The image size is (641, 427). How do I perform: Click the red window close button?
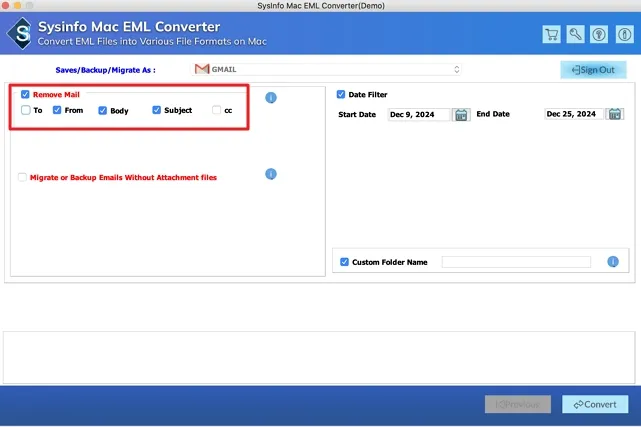tap(5, 5)
